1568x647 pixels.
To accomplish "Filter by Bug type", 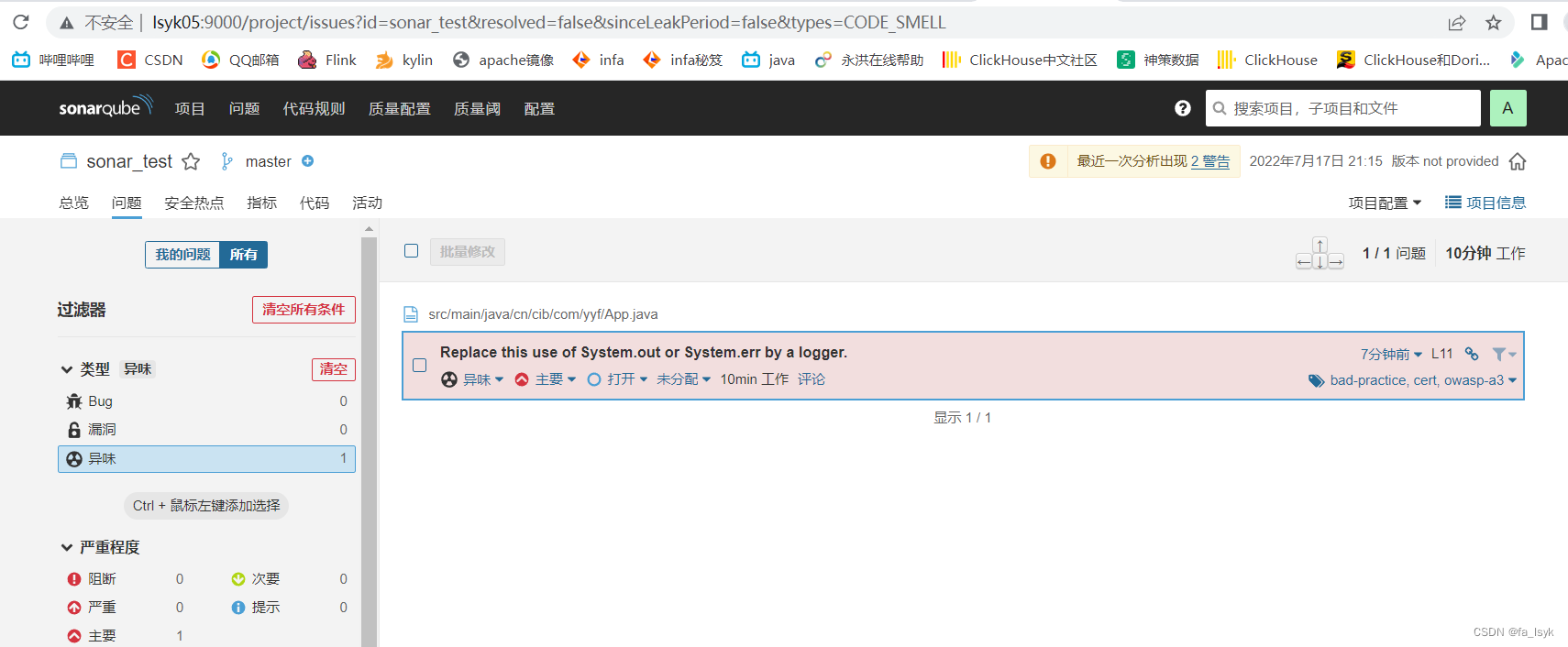I will tap(206, 401).
